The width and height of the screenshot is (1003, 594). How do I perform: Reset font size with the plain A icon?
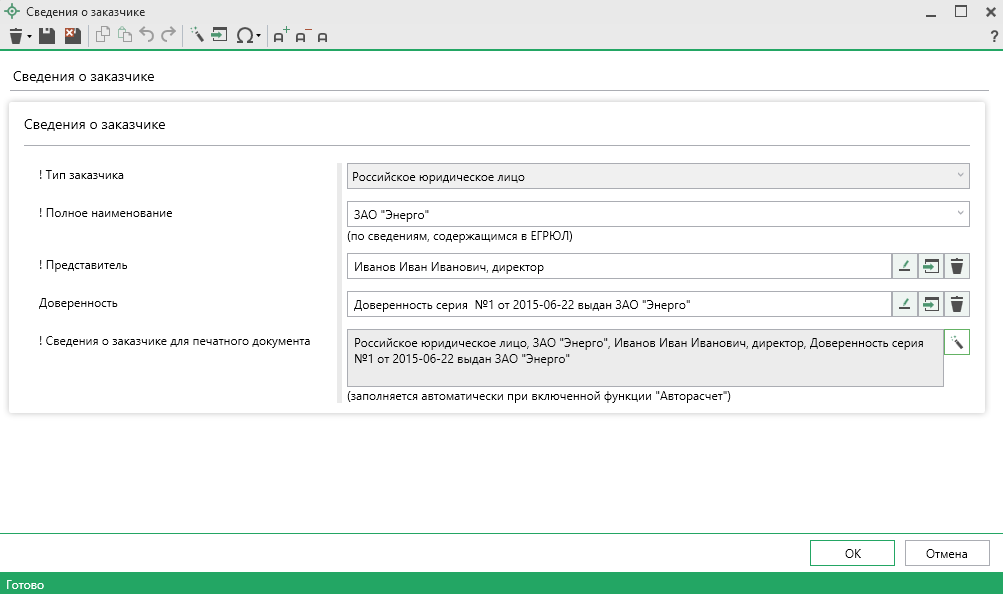click(322, 37)
